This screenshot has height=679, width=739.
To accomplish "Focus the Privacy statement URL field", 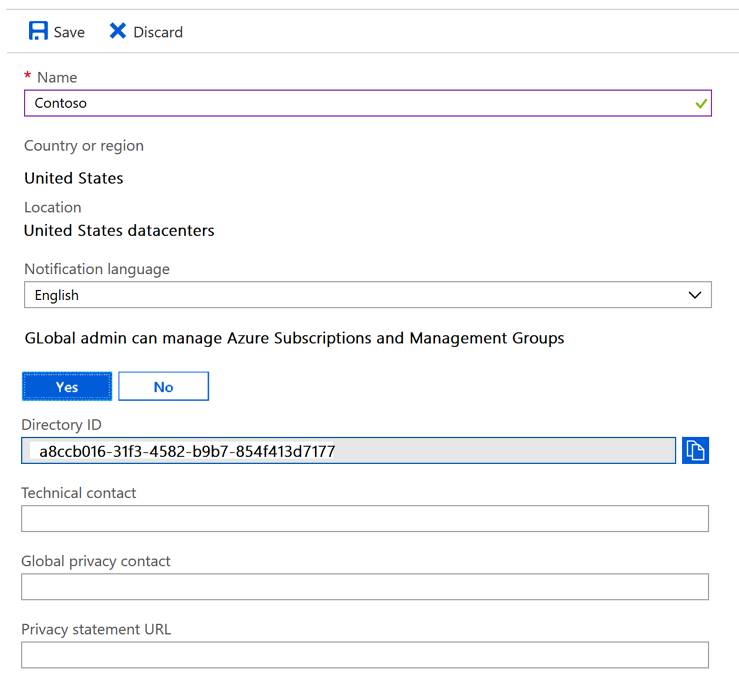I will [364, 655].
